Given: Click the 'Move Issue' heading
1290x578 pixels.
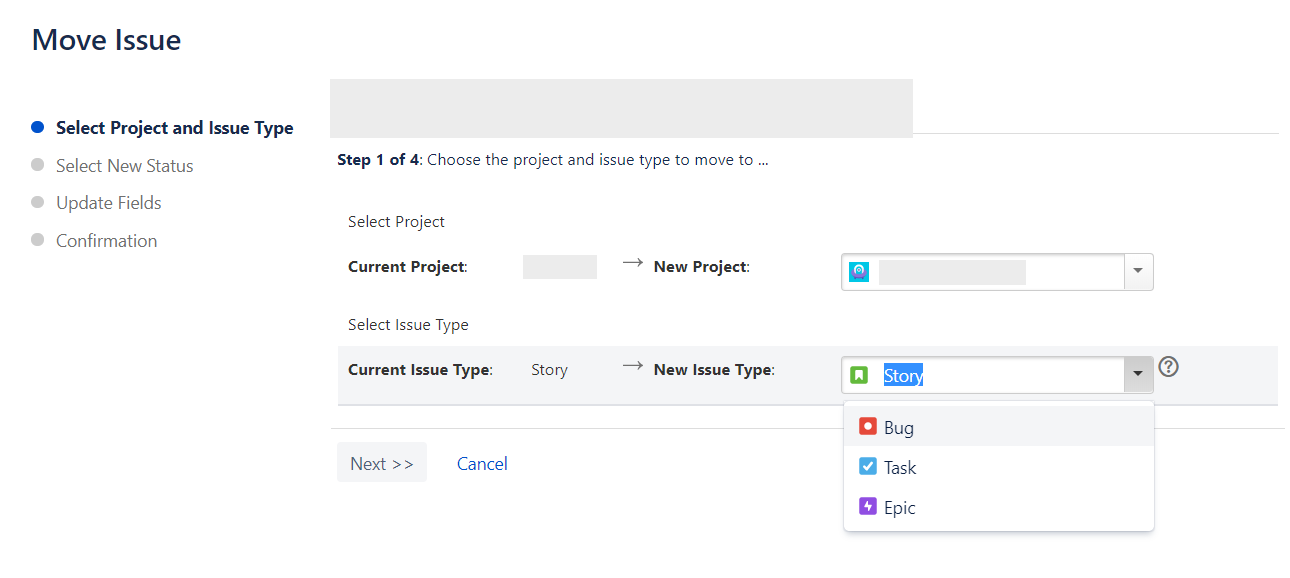Looking at the screenshot, I should [107, 40].
